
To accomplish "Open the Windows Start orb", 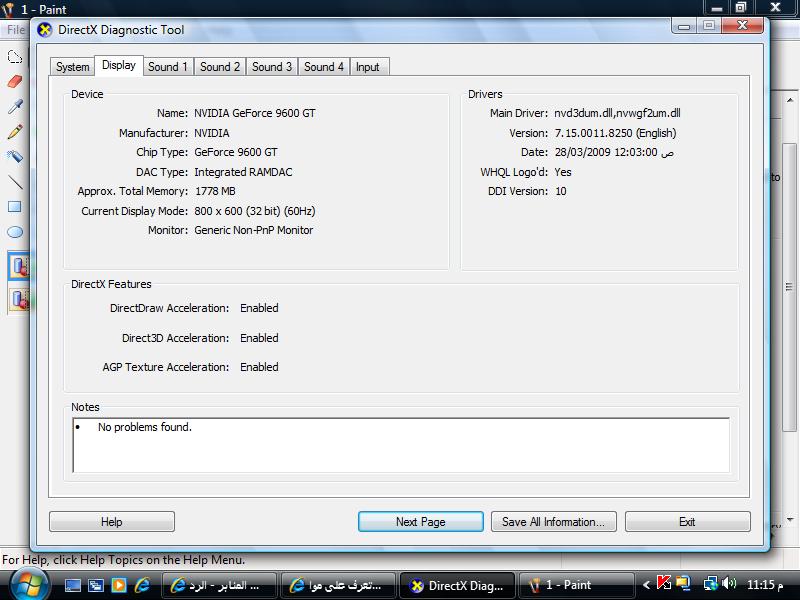I will pyautogui.click(x=29, y=585).
